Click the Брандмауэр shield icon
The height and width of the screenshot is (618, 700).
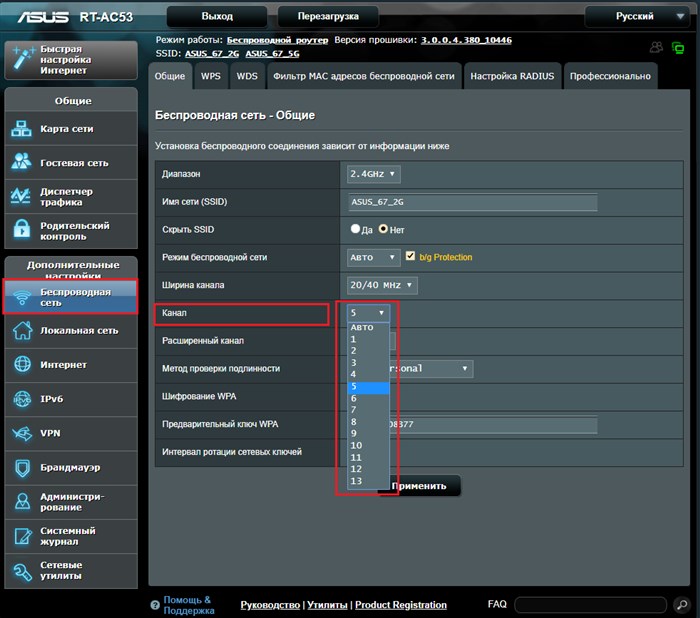[22, 468]
